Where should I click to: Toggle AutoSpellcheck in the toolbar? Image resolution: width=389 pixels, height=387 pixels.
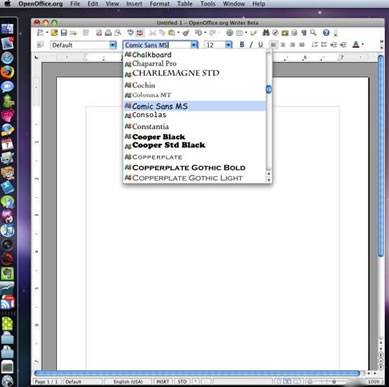(140, 33)
